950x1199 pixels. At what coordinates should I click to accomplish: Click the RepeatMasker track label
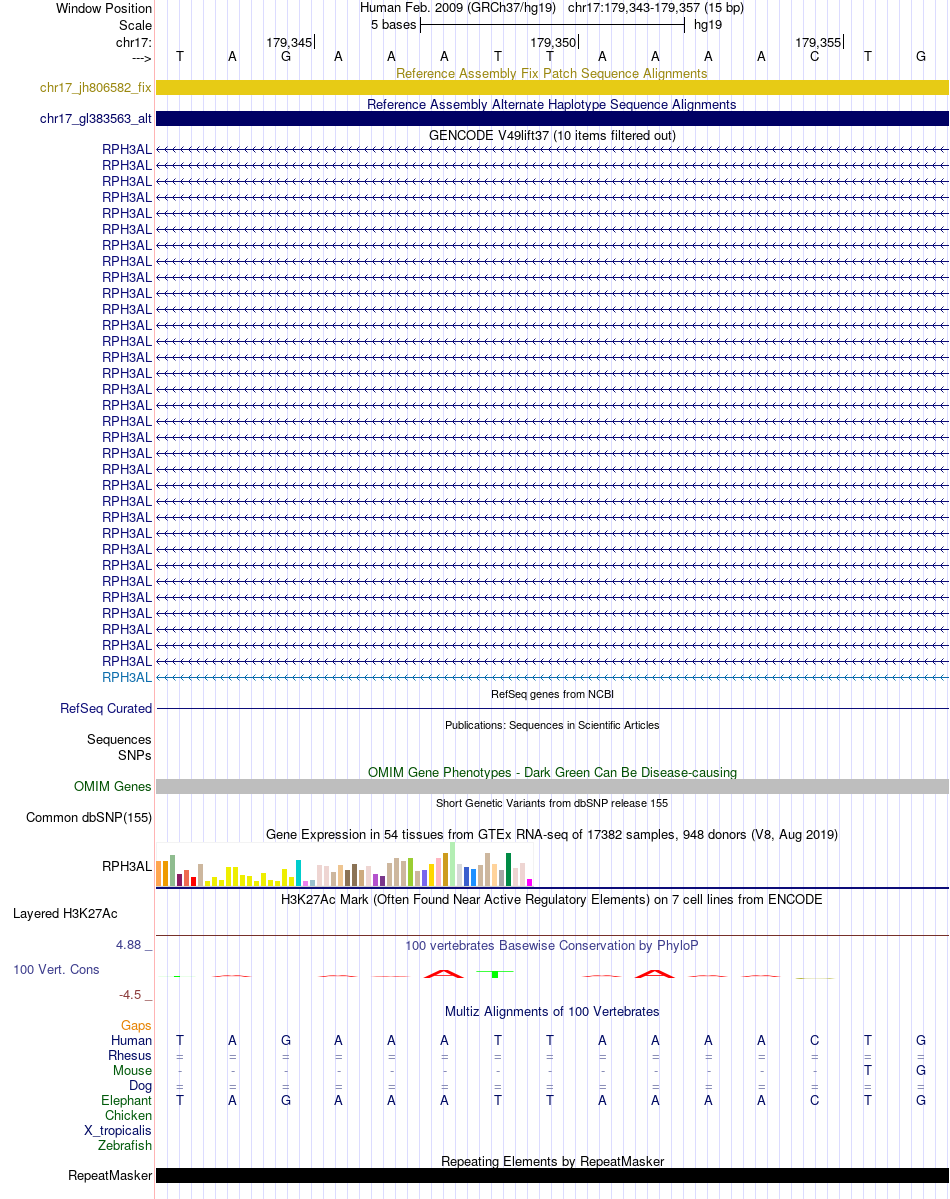[x=110, y=1175]
